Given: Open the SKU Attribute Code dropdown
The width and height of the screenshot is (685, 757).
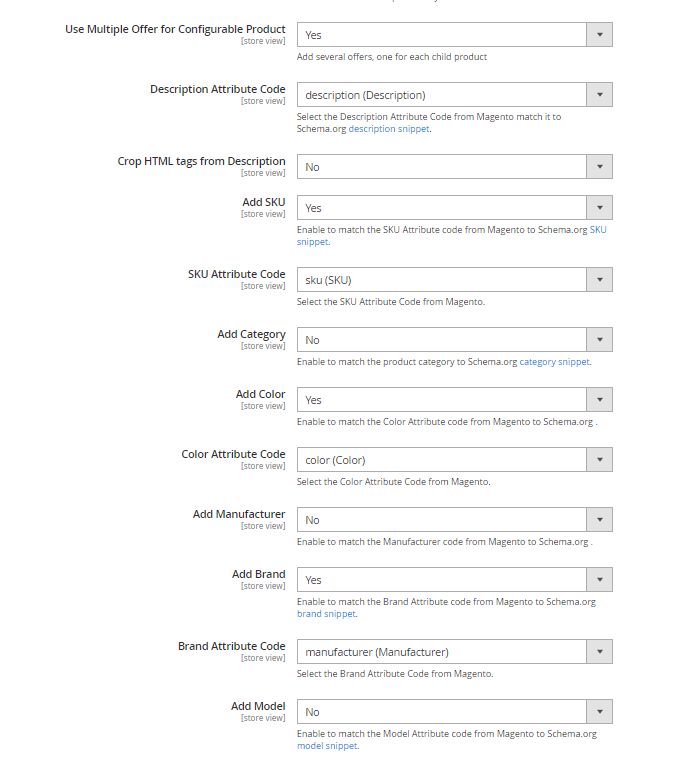Looking at the screenshot, I should pos(454,280).
